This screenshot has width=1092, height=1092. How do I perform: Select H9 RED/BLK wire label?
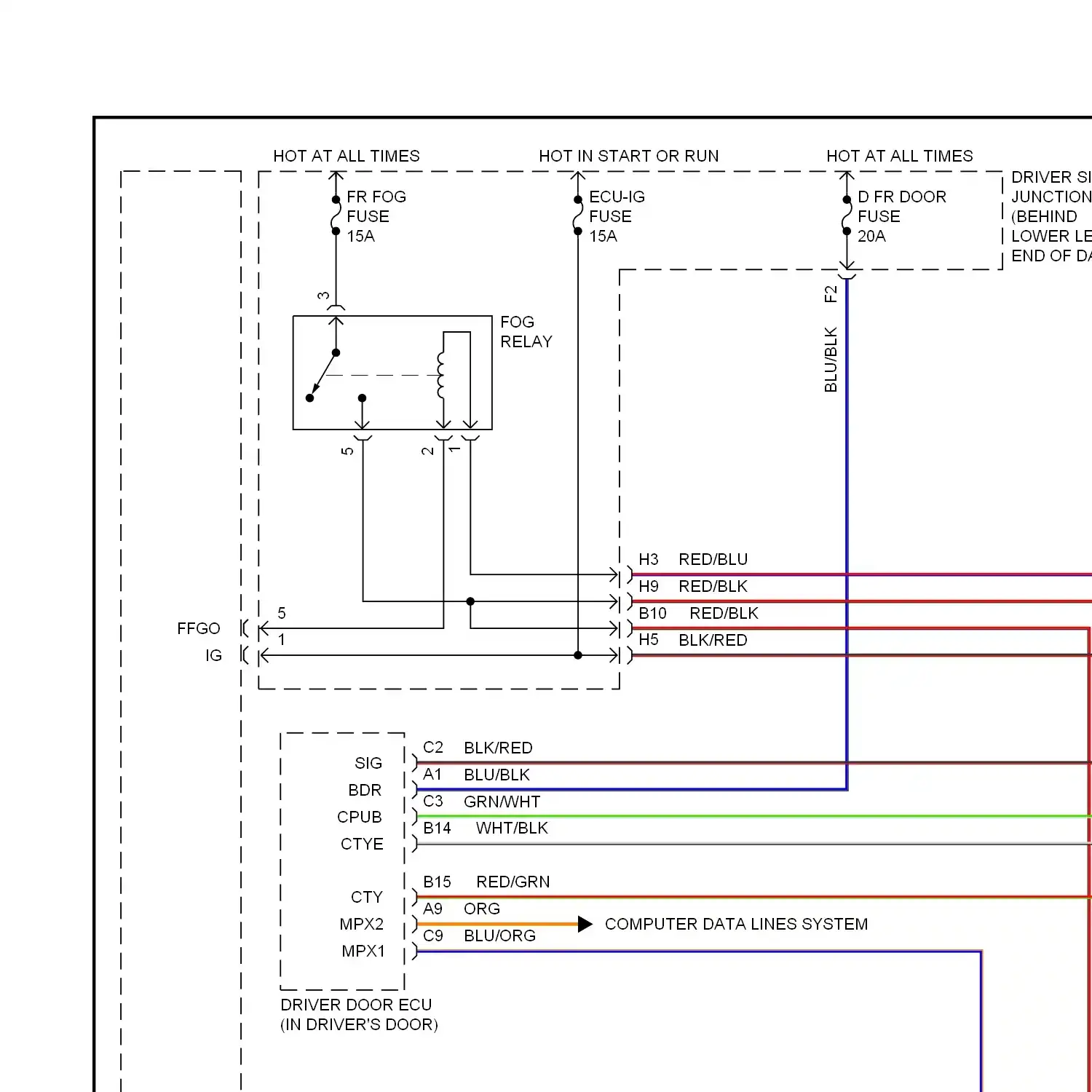point(693,586)
